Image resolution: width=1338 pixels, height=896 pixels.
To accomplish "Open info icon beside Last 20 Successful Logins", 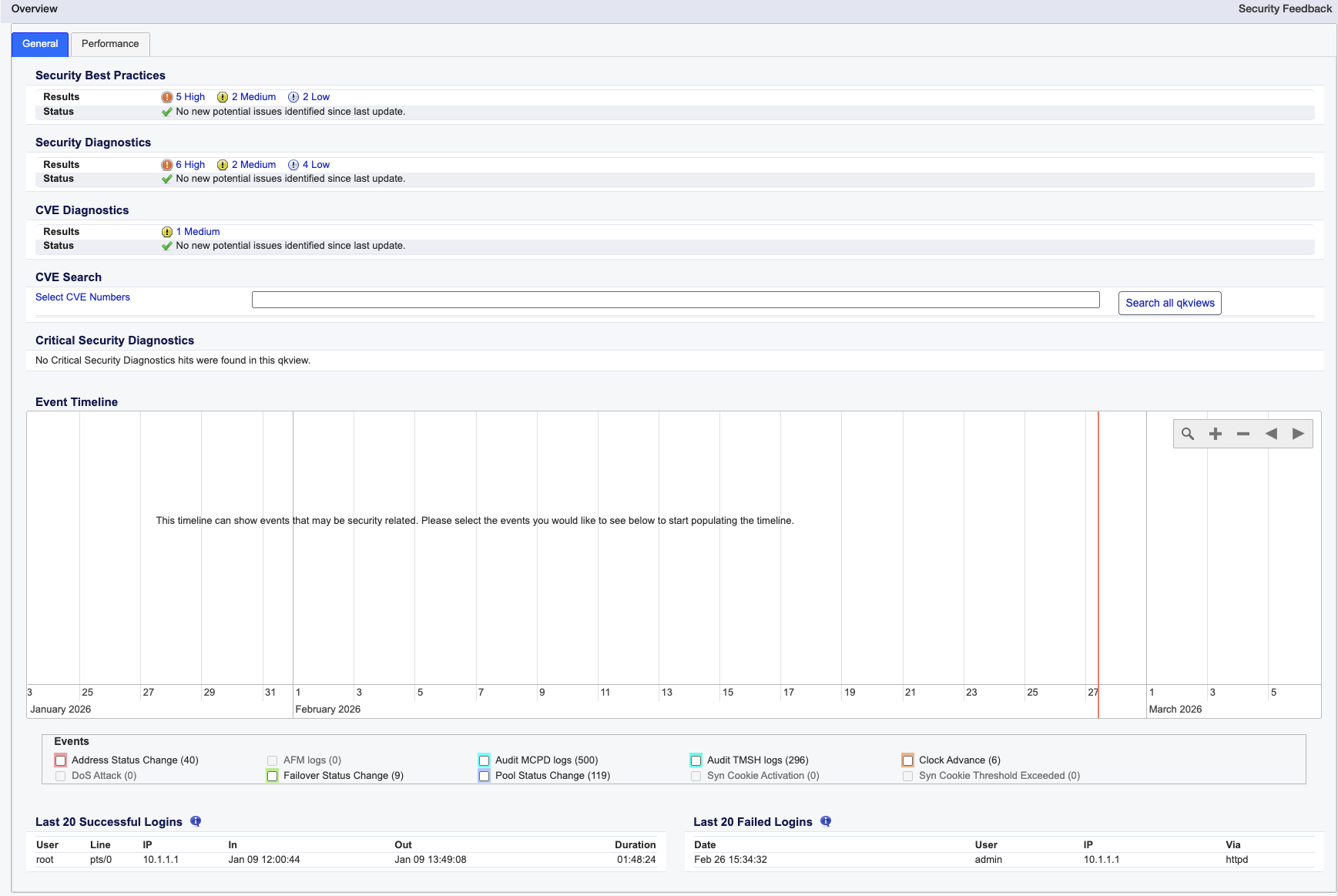I will [x=196, y=821].
